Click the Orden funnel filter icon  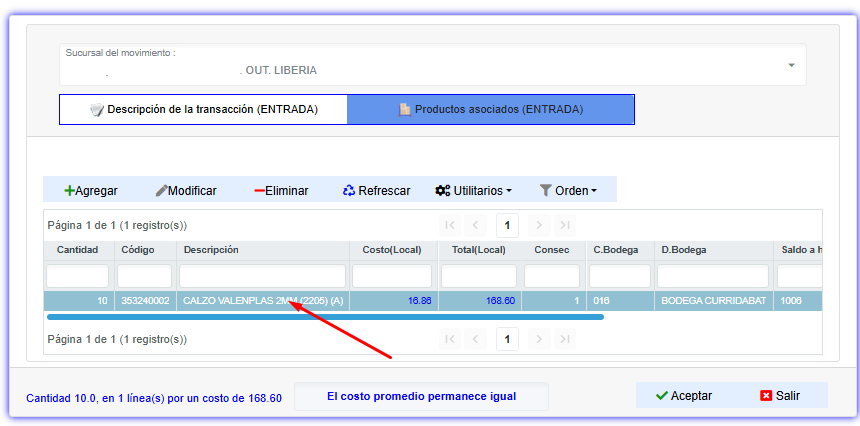[x=545, y=190]
